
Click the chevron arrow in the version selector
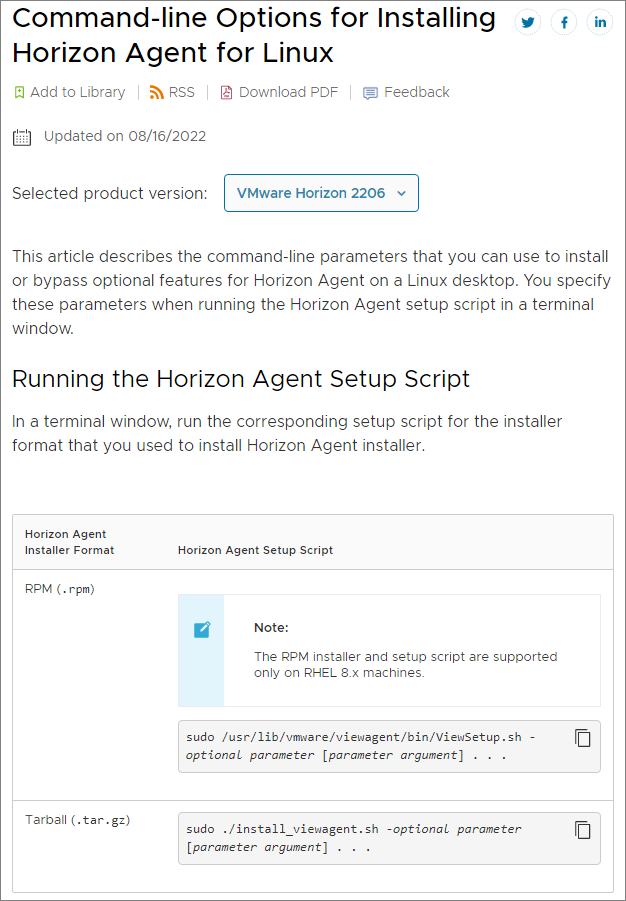coord(401,194)
